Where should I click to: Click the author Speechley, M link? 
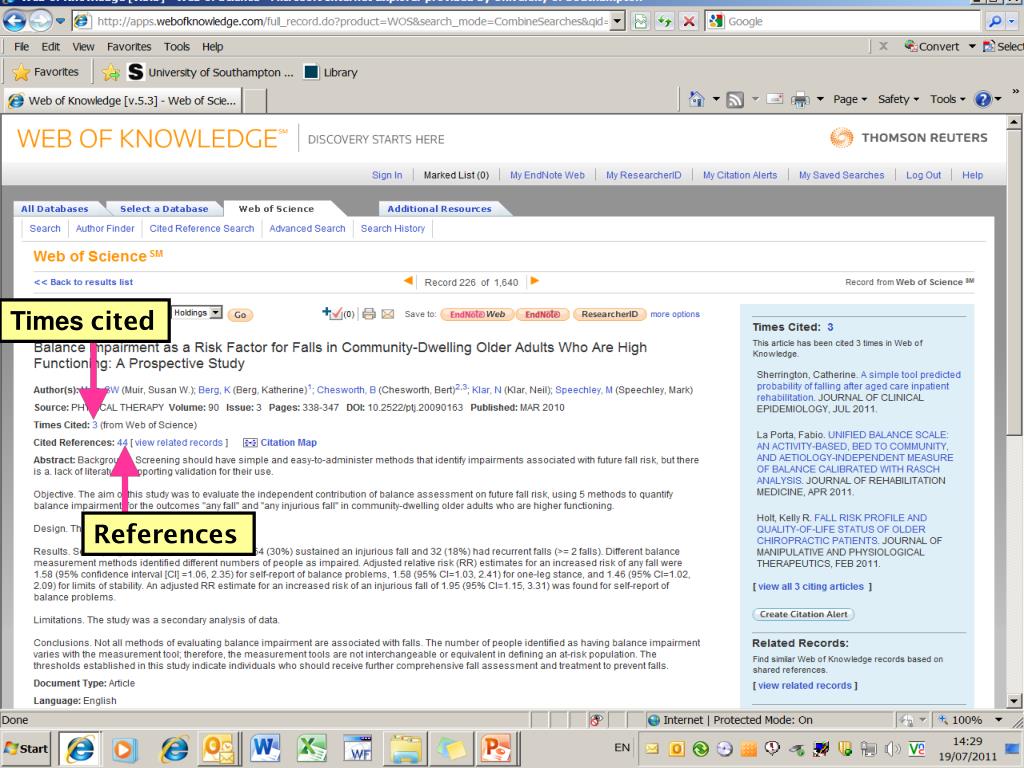584,390
